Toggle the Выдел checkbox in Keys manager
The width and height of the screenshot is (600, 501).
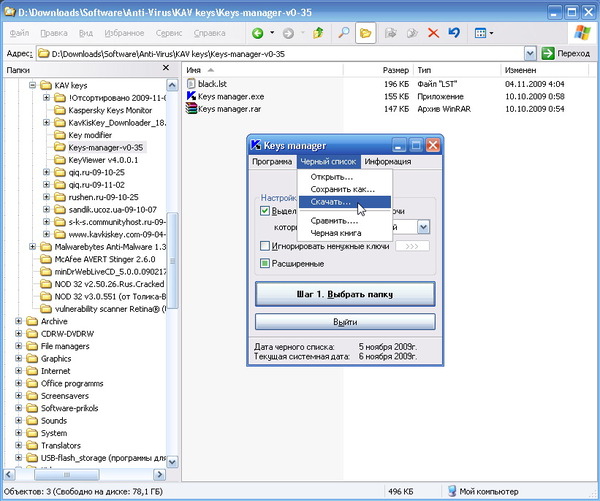point(264,211)
